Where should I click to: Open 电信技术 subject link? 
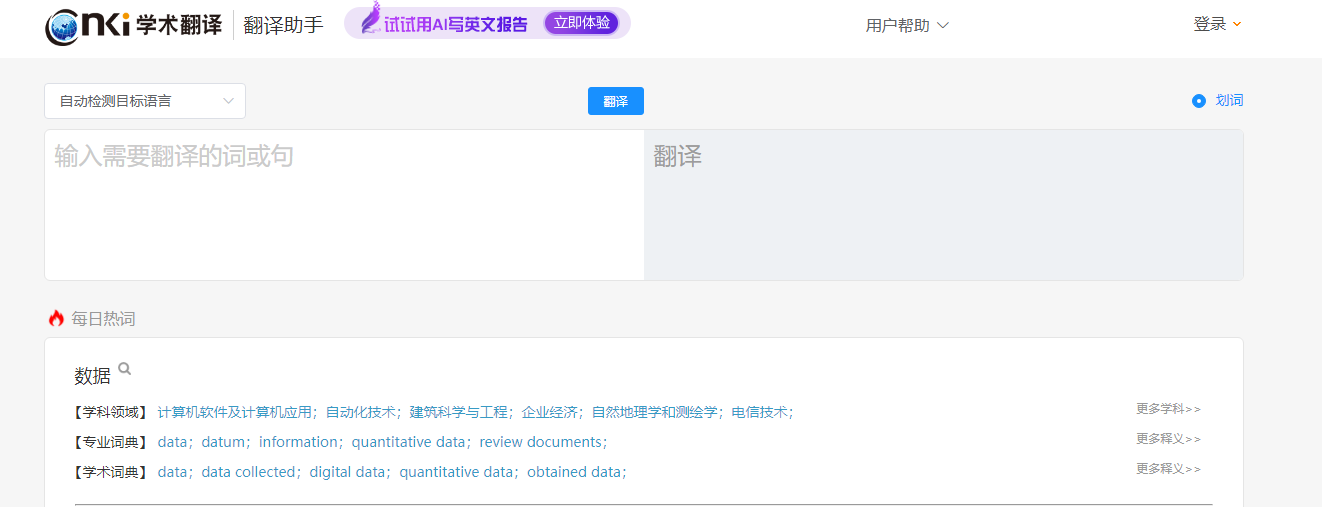tap(760, 412)
